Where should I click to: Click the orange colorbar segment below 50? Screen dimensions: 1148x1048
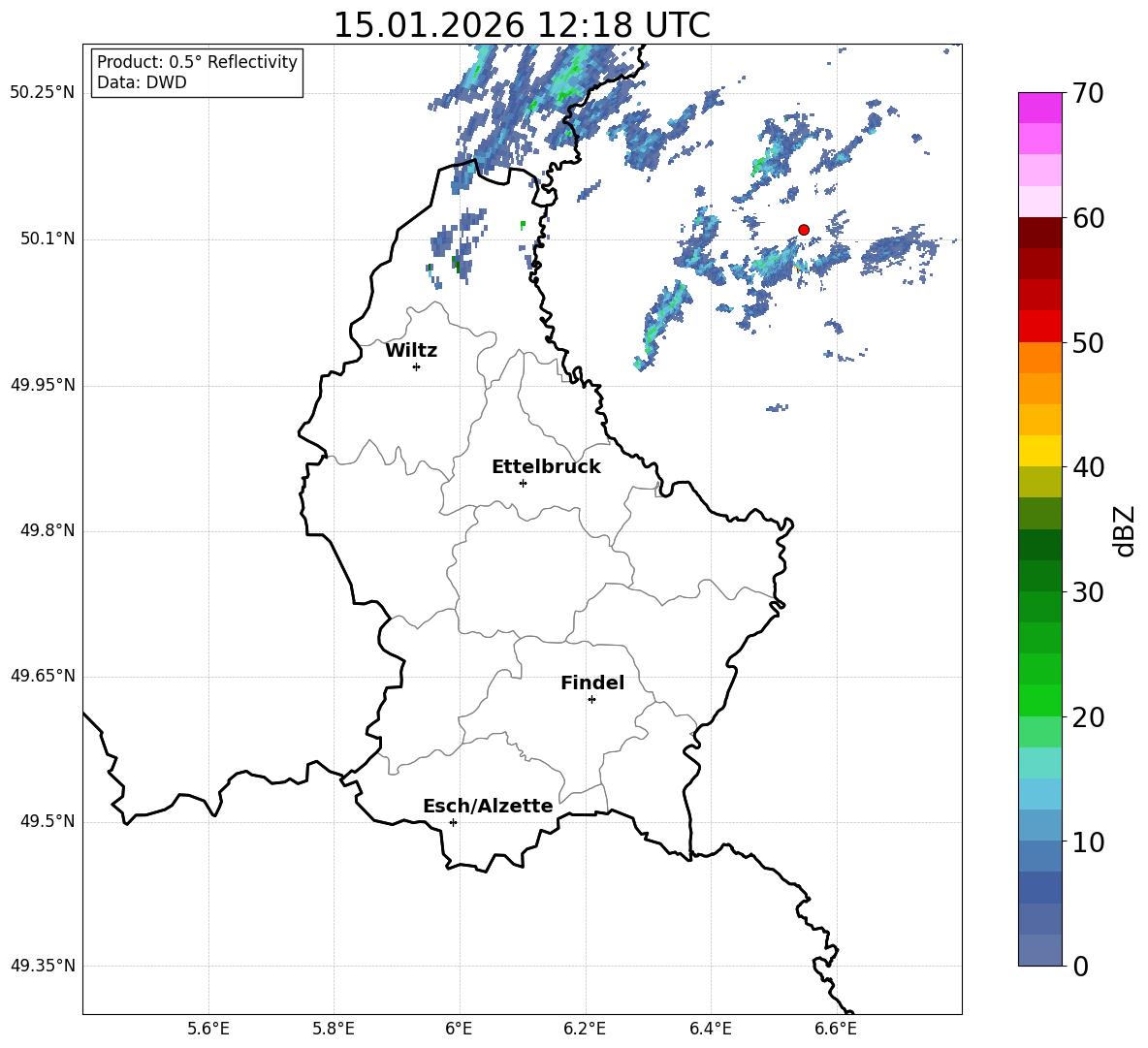1039,358
